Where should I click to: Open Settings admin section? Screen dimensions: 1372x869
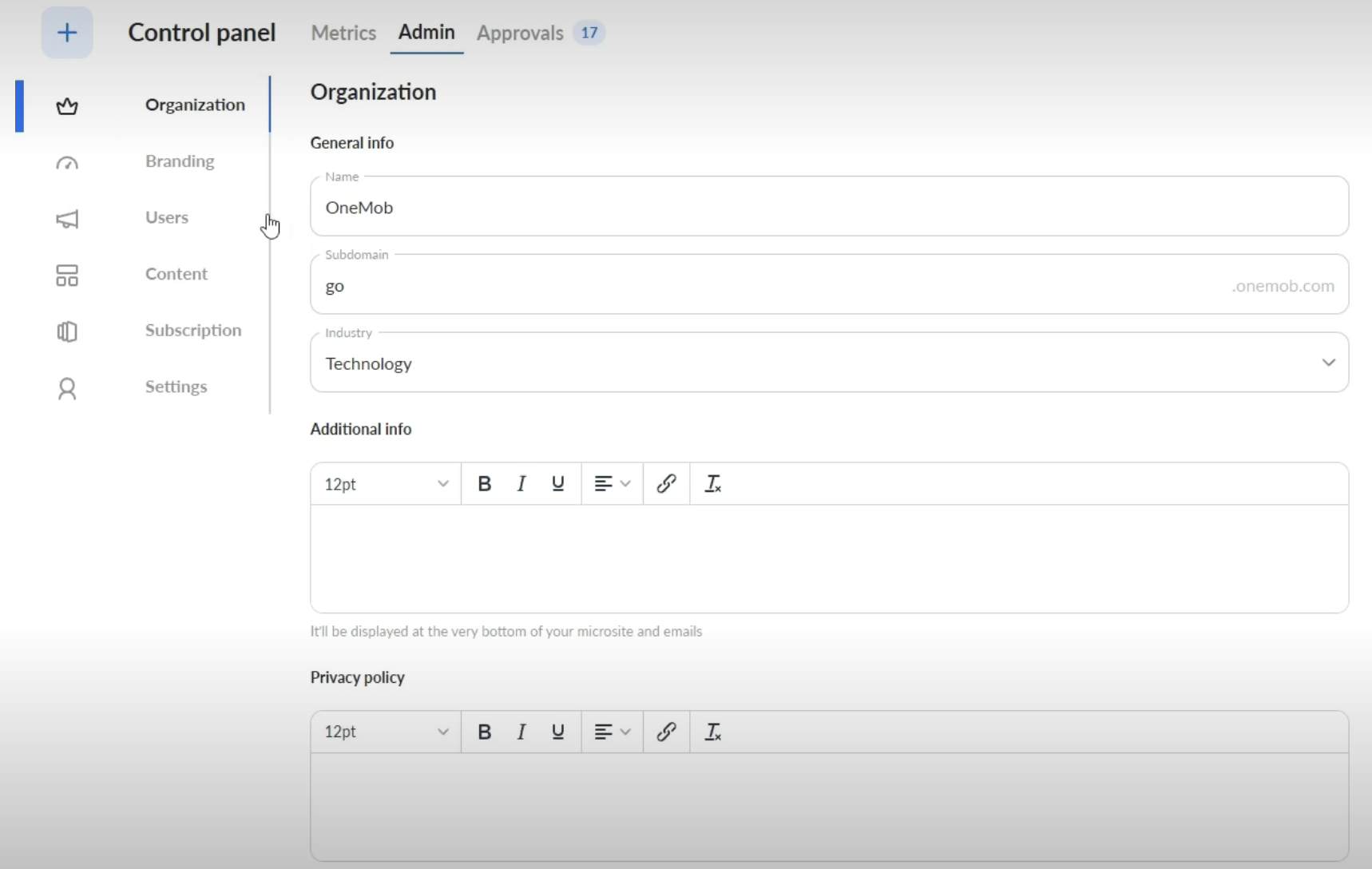coord(176,387)
